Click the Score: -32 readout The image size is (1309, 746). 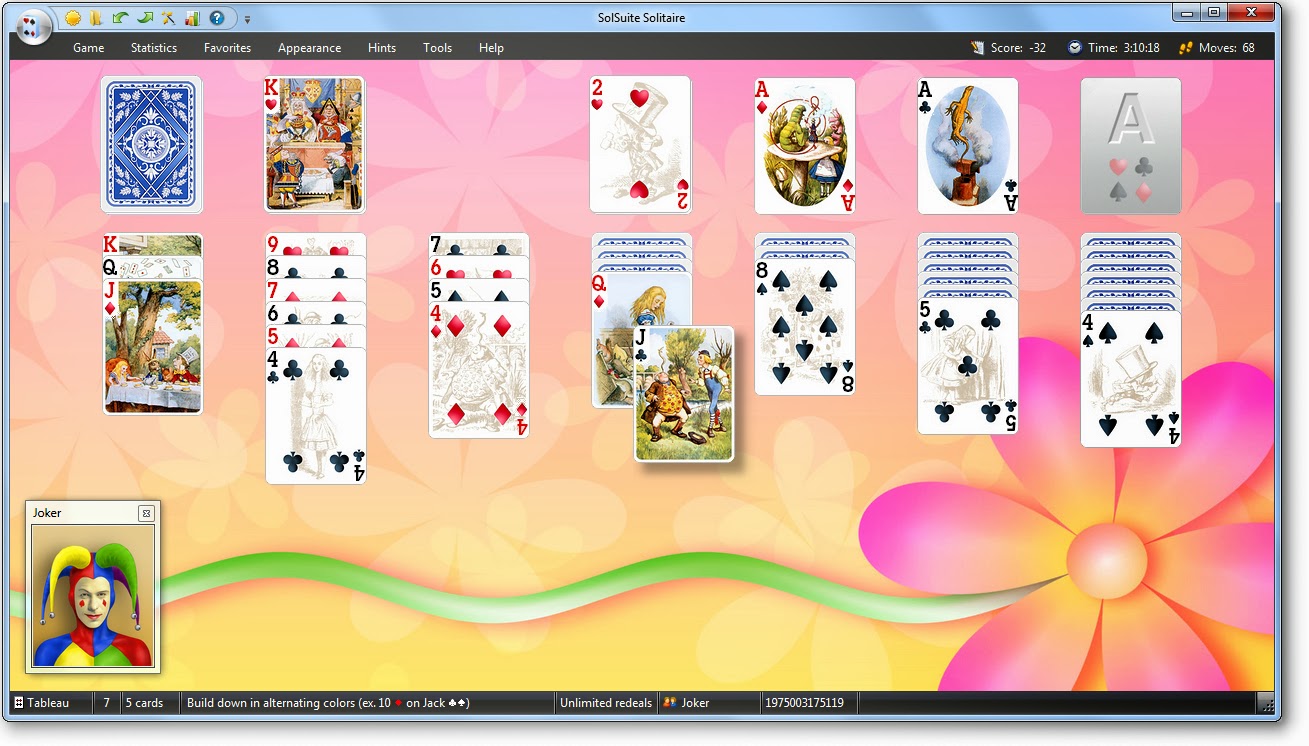pos(1018,48)
